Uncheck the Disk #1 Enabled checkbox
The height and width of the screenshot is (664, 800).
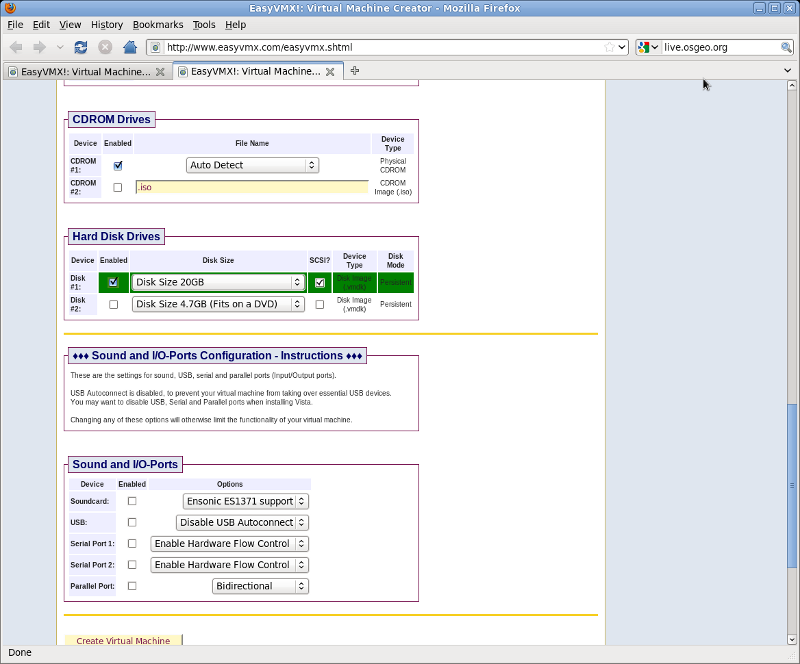click(x=113, y=282)
